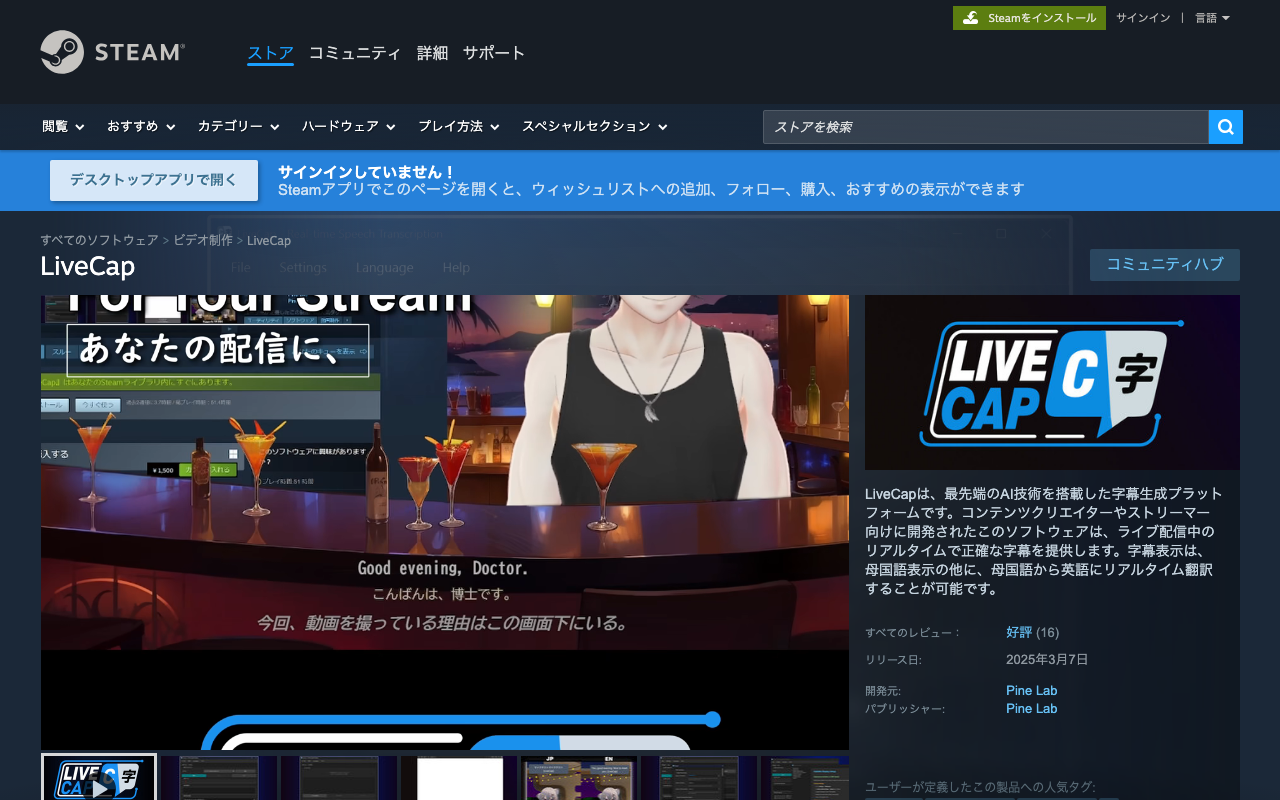This screenshot has height=800, width=1280.
Task: Open the コミュニティ tab
Action: pyautogui.click(x=355, y=53)
